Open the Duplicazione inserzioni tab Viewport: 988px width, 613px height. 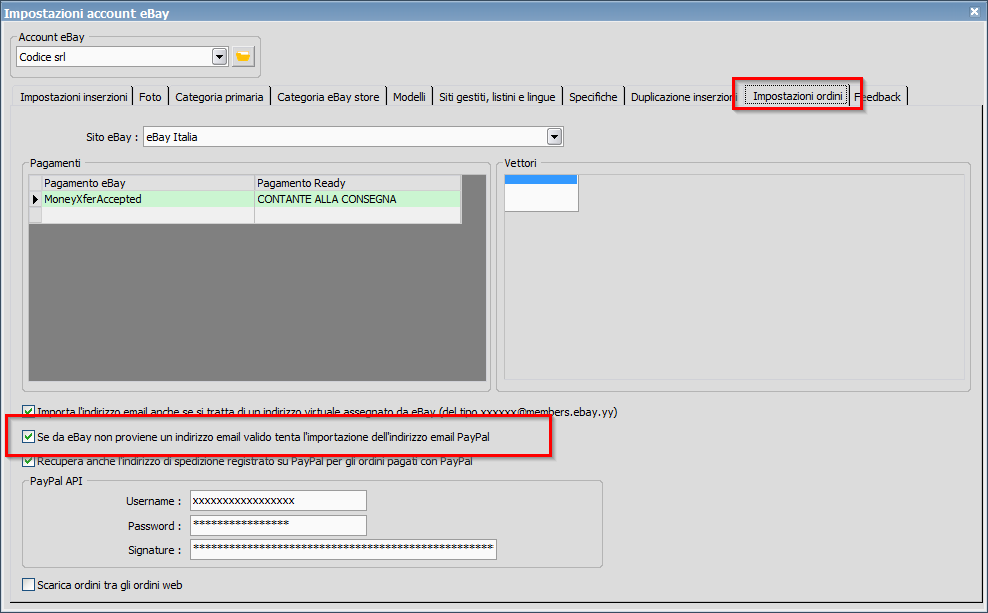coord(684,97)
